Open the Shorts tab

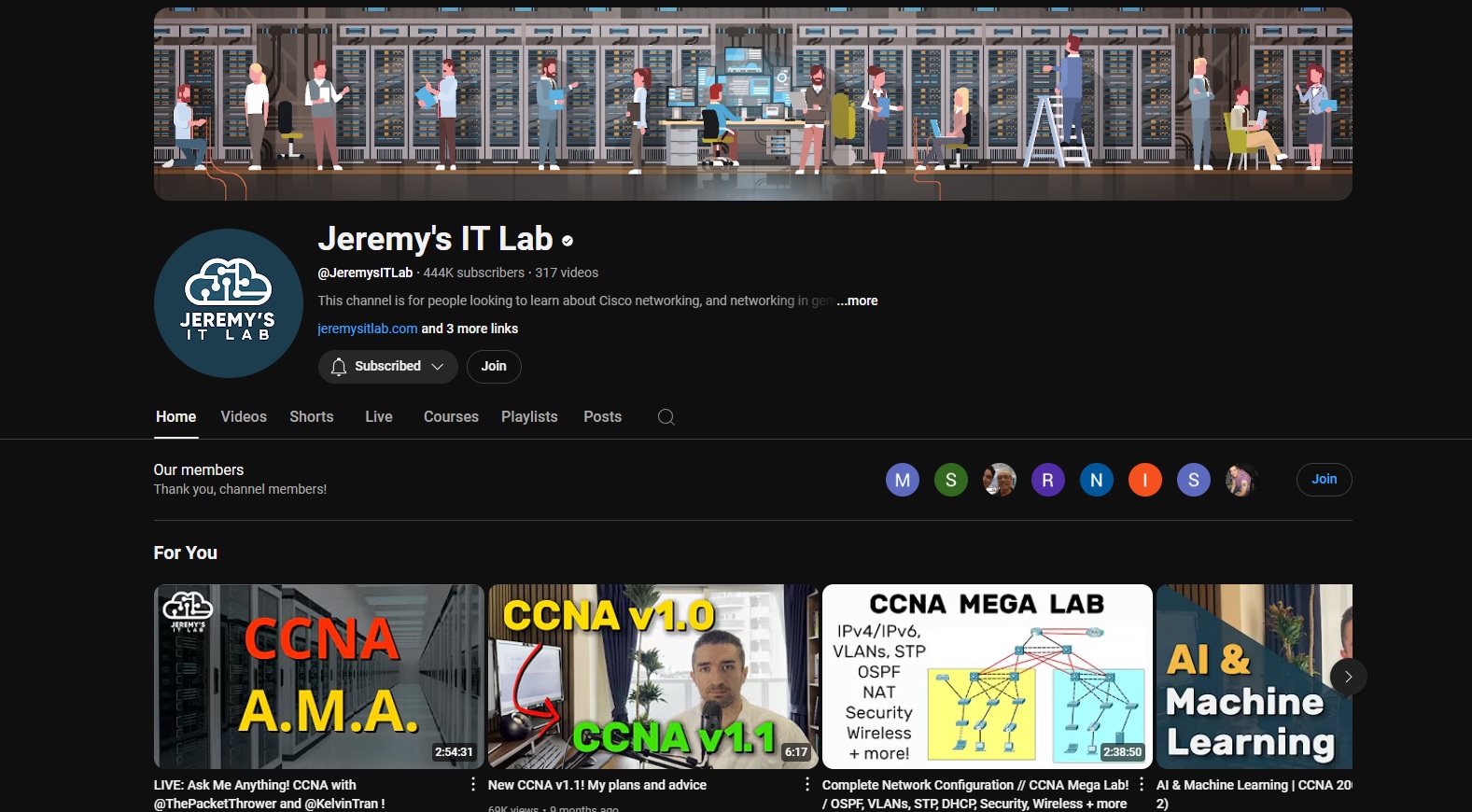point(312,417)
